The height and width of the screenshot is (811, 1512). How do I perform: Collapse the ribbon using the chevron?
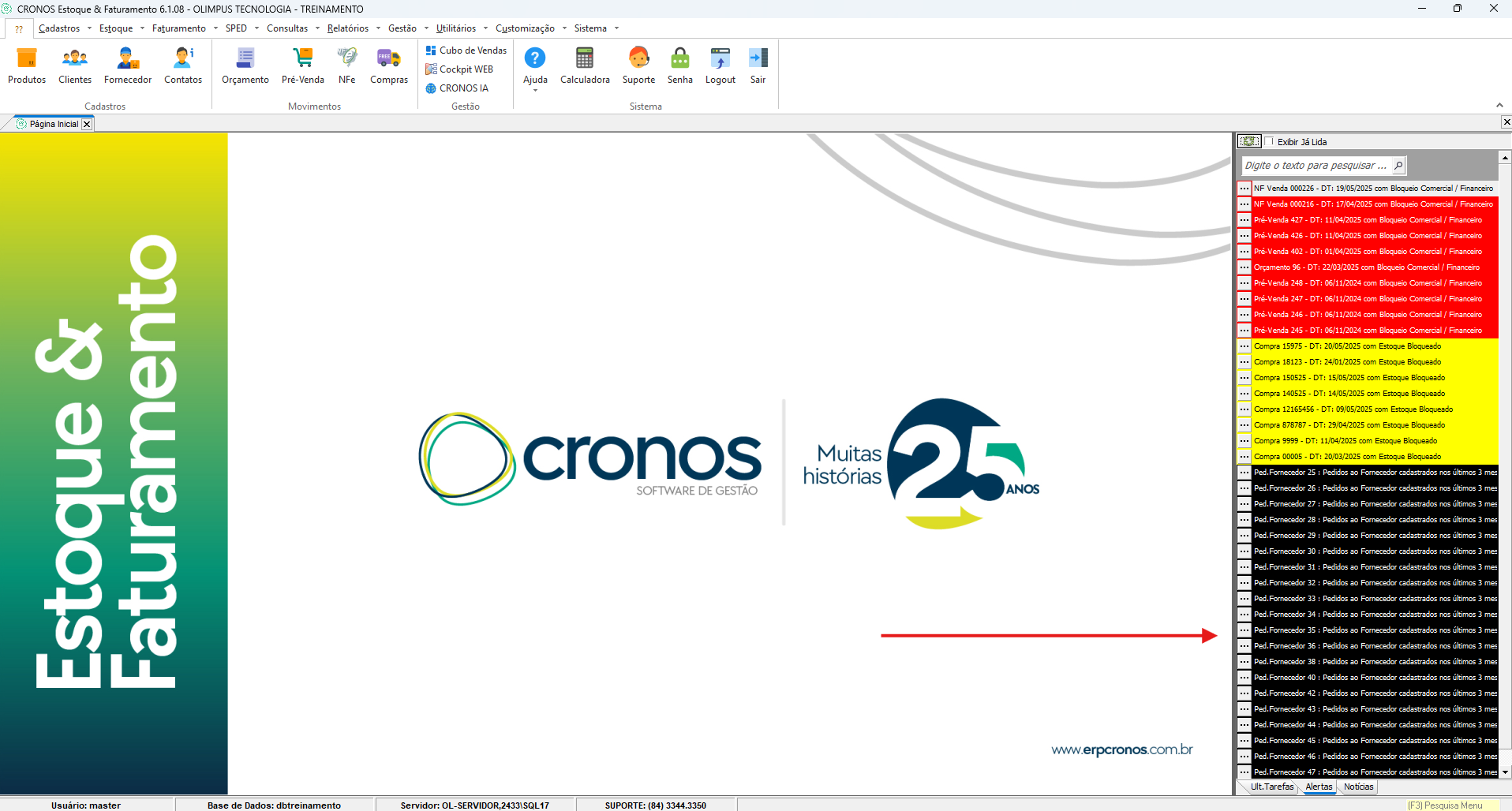click(x=1499, y=105)
